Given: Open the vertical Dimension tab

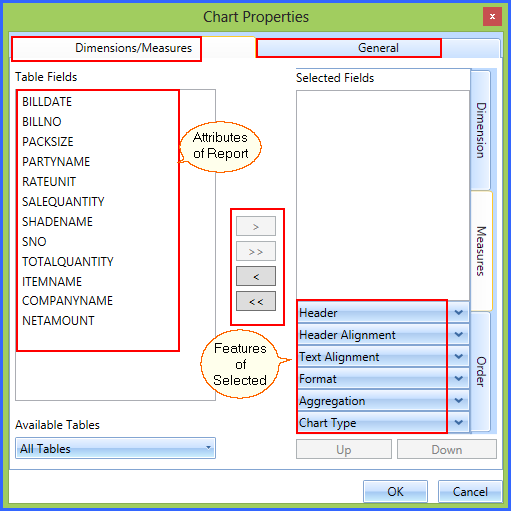Looking at the screenshot, I should pos(481,130).
